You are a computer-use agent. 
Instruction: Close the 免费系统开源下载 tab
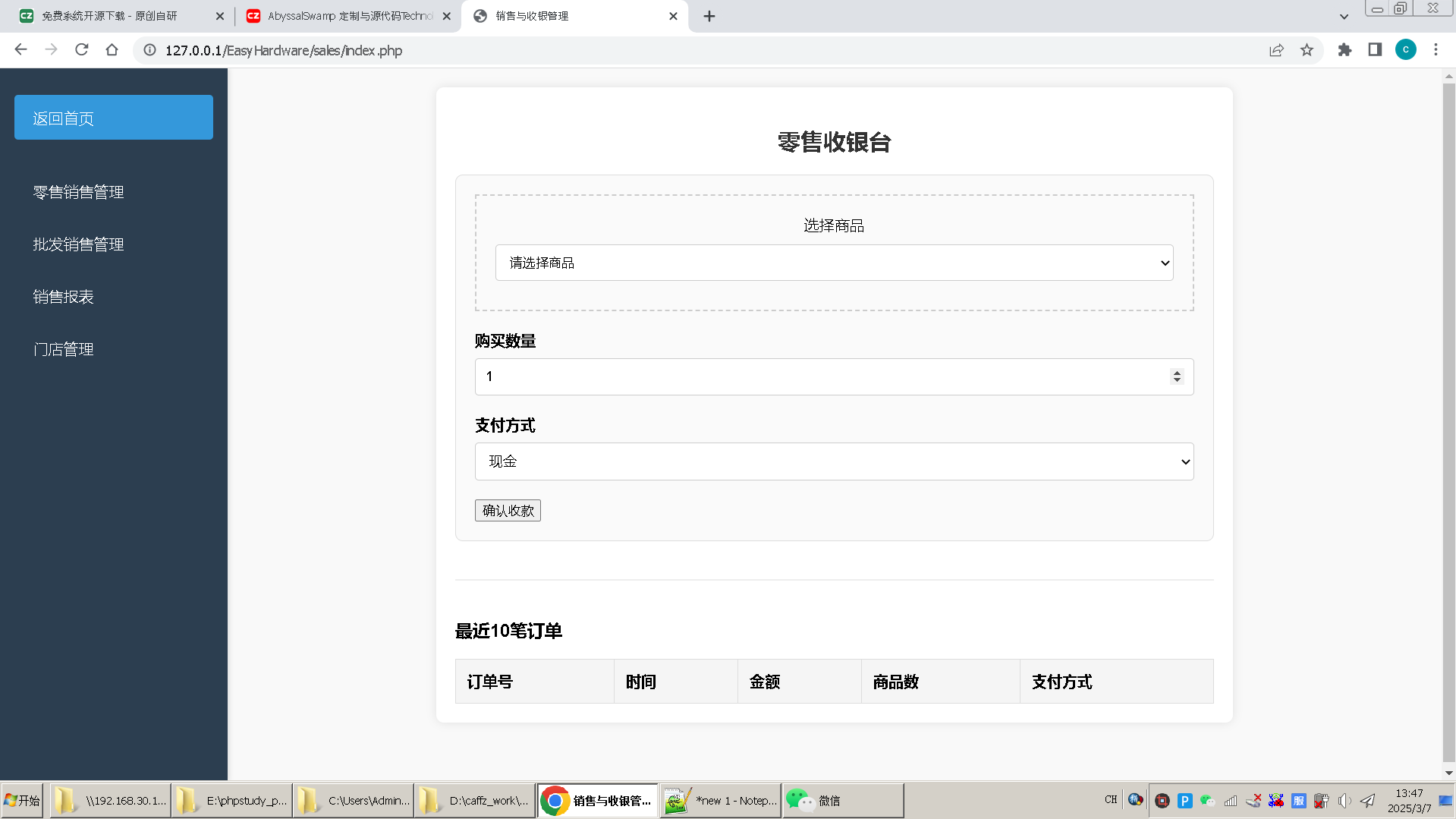tap(220, 16)
